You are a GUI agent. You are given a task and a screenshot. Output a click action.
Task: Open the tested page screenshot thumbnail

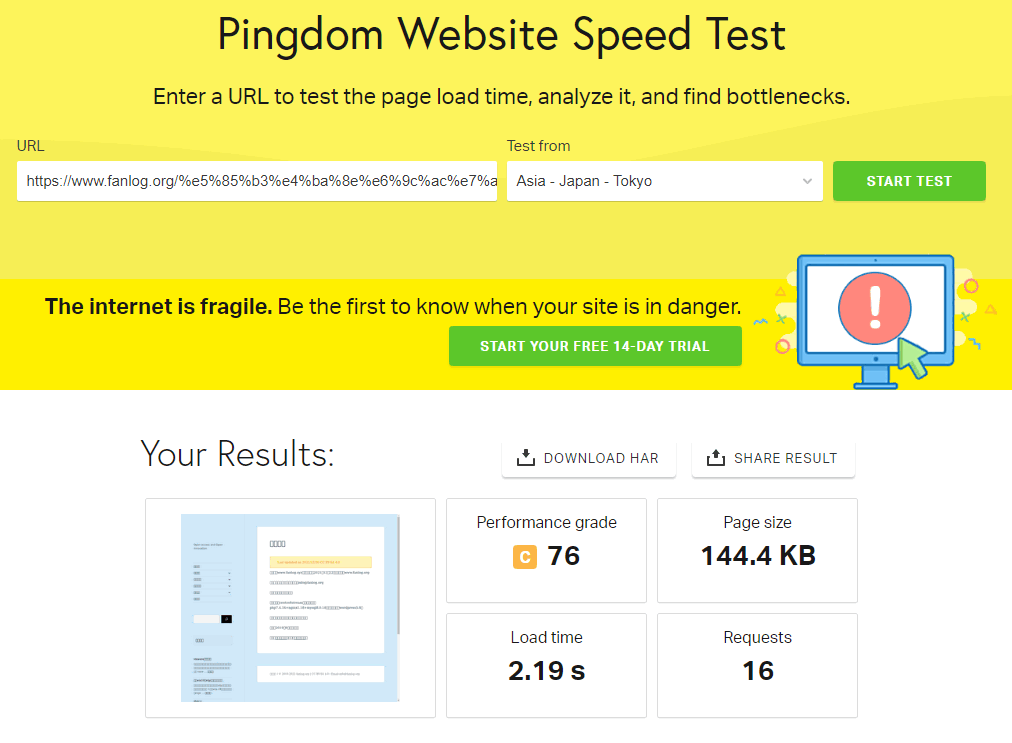290,607
